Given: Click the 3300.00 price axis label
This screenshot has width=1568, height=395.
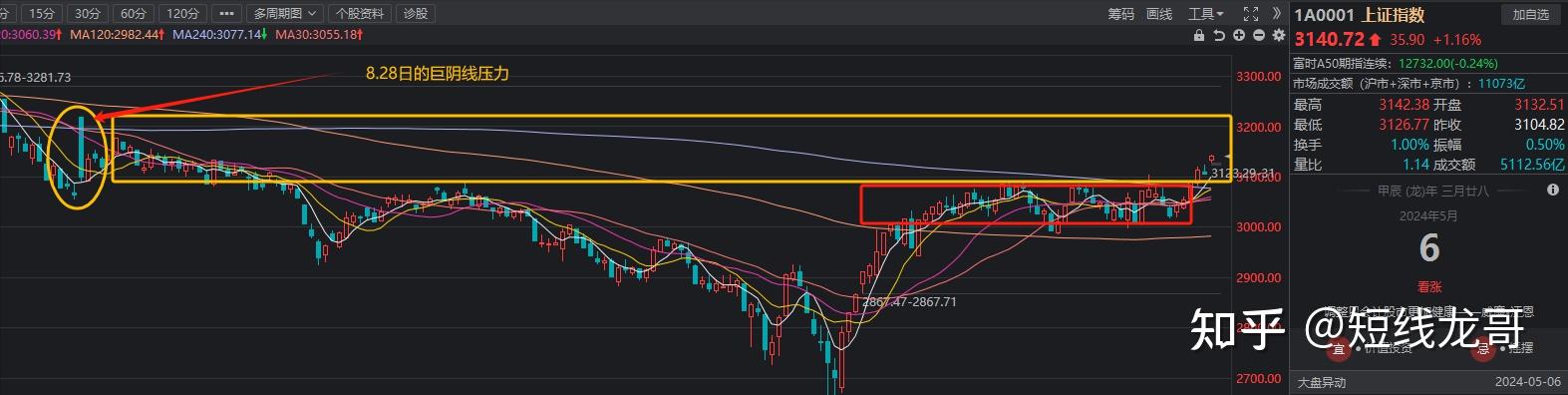Looking at the screenshot, I should [1258, 77].
